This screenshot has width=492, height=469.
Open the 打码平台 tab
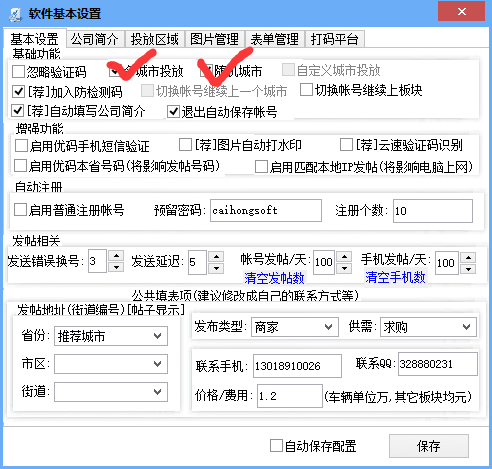pyautogui.click(x=334, y=39)
